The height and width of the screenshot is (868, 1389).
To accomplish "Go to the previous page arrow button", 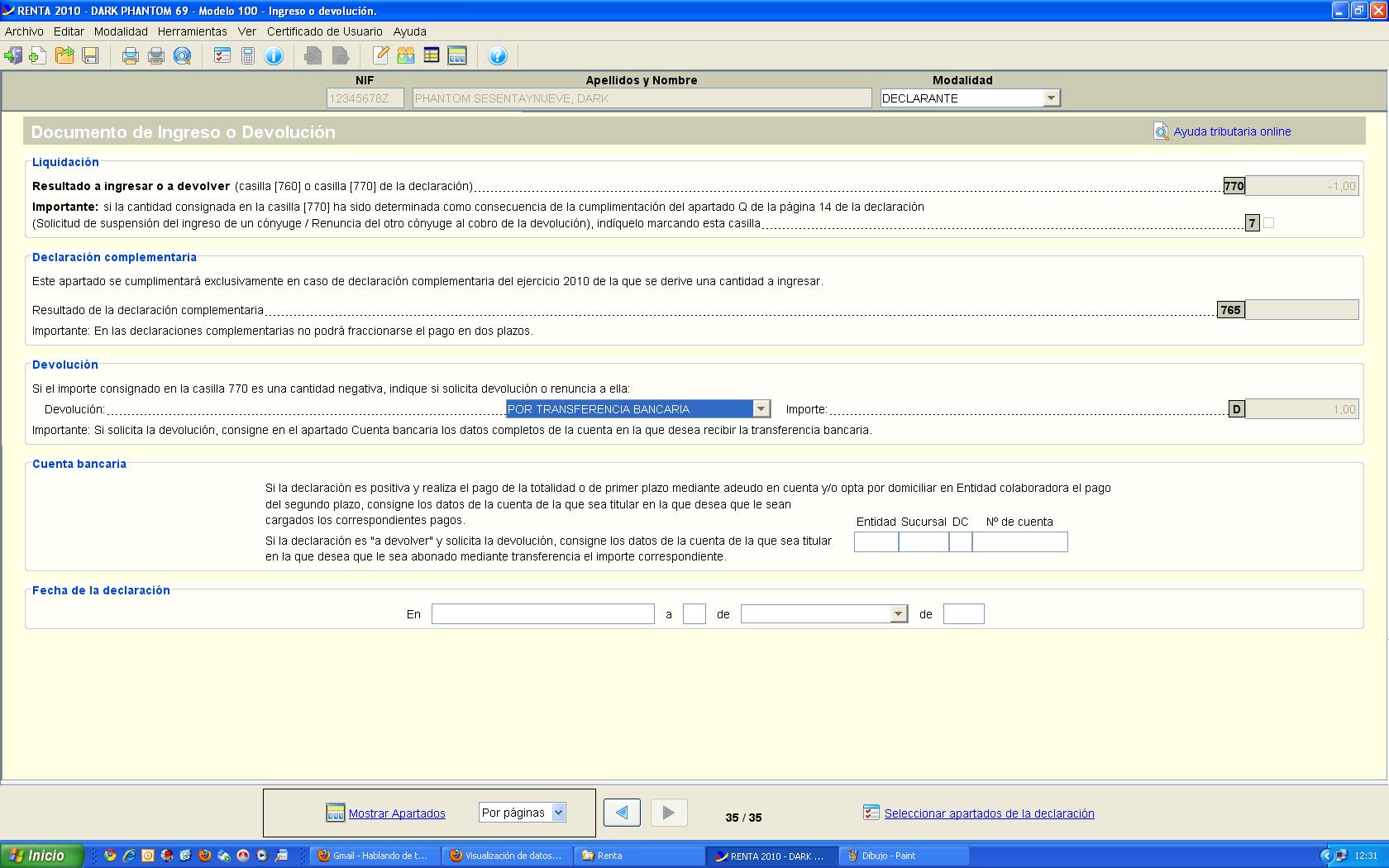I will pos(622,813).
